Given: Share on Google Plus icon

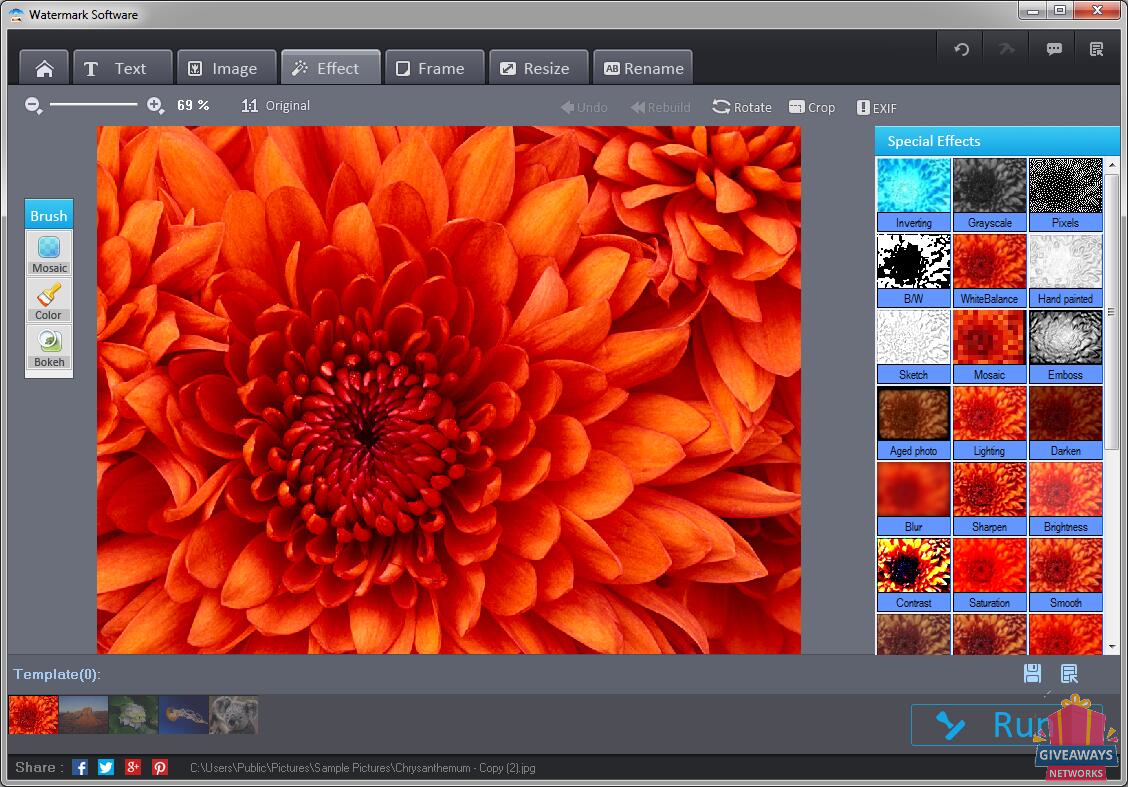Looking at the screenshot, I should pos(132,768).
